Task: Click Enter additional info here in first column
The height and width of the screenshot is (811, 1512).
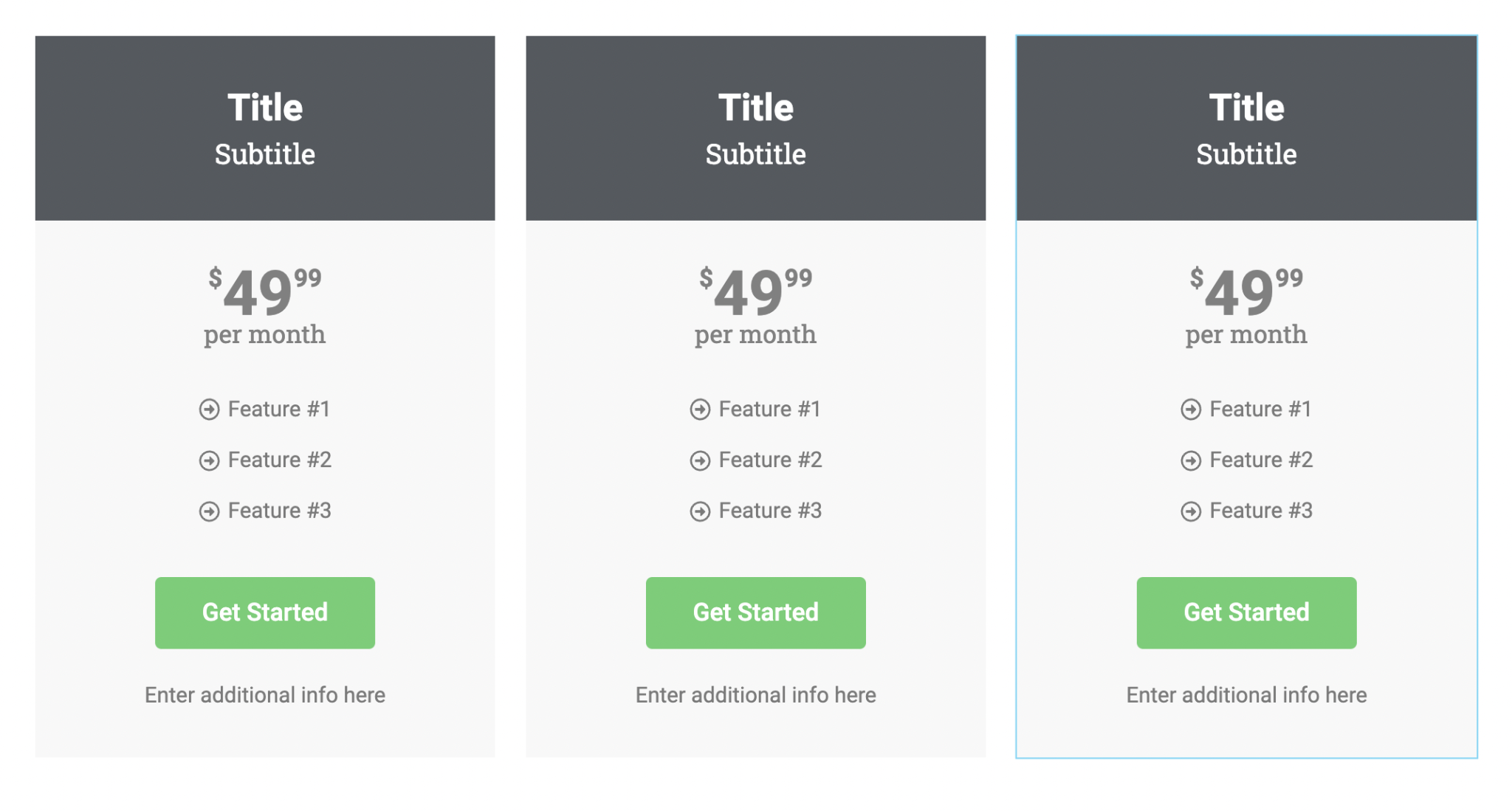Action: [265, 694]
